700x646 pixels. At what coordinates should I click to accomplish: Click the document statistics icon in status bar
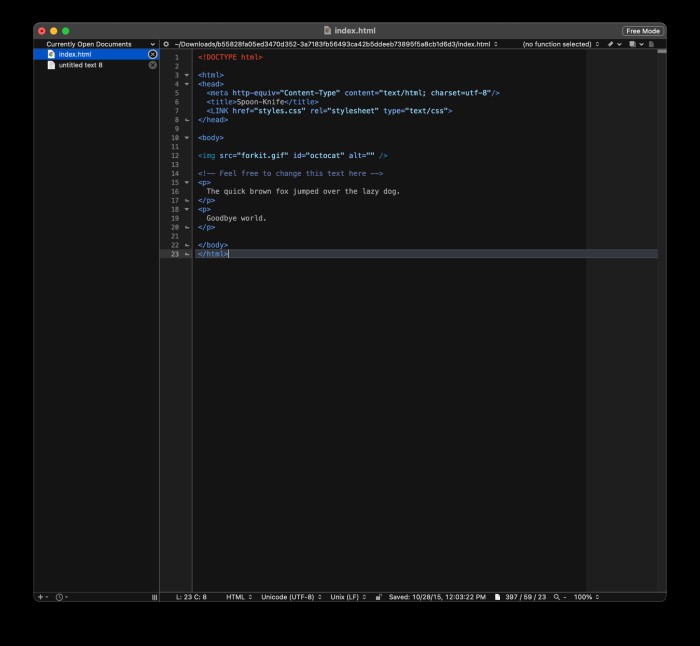pos(497,597)
